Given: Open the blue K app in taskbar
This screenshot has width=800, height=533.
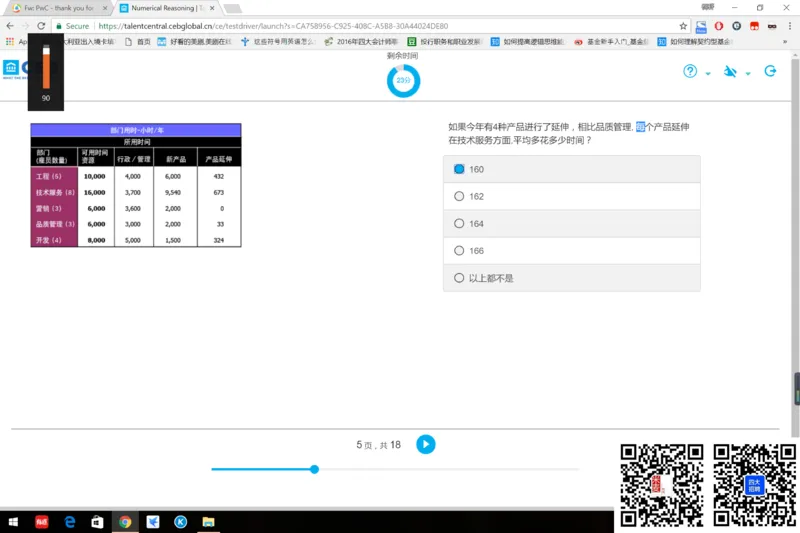Looking at the screenshot, I should 180,521.
